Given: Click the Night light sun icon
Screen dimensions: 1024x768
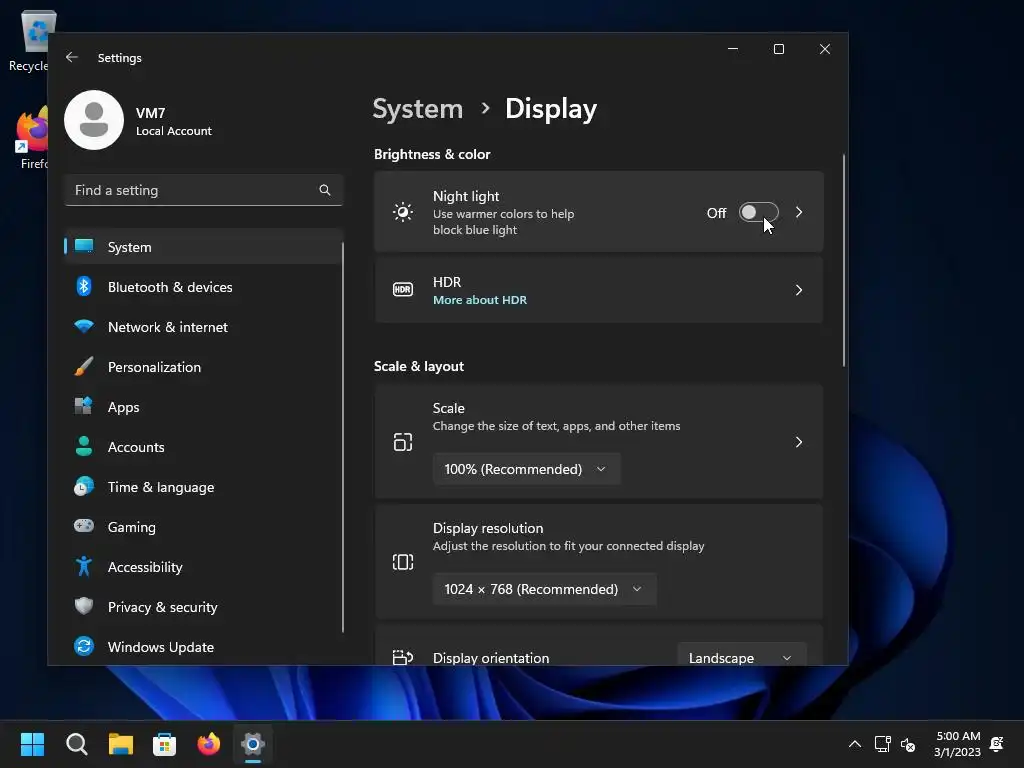Looking at the screenshot, I should (x=403, y=212).
